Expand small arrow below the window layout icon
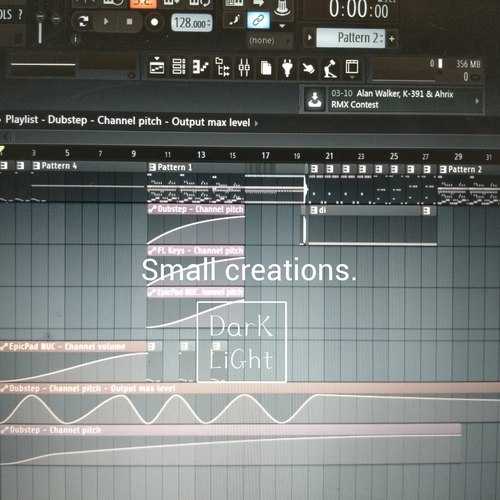The height and width of the screenshot is (500, 500). coord(352,78)
